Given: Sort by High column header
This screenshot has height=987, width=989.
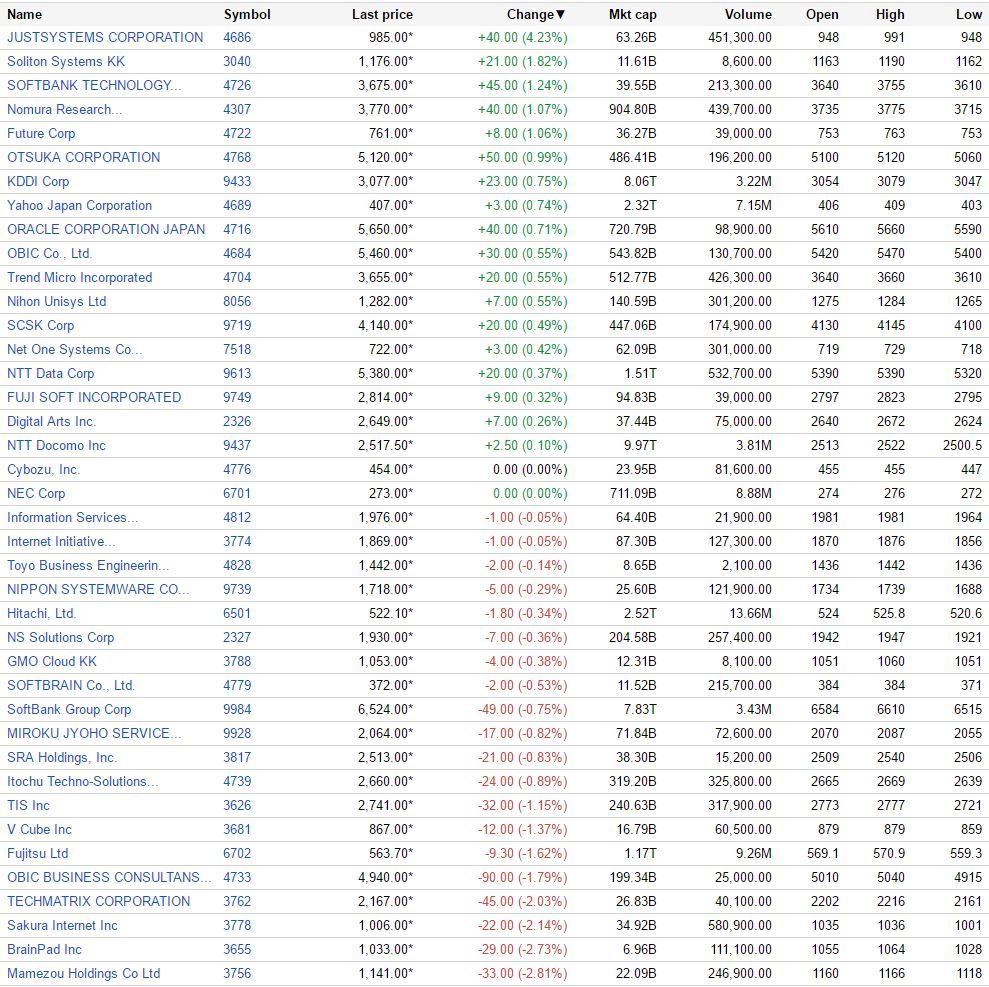Looking at the screenshot, I should pos(890,15).
